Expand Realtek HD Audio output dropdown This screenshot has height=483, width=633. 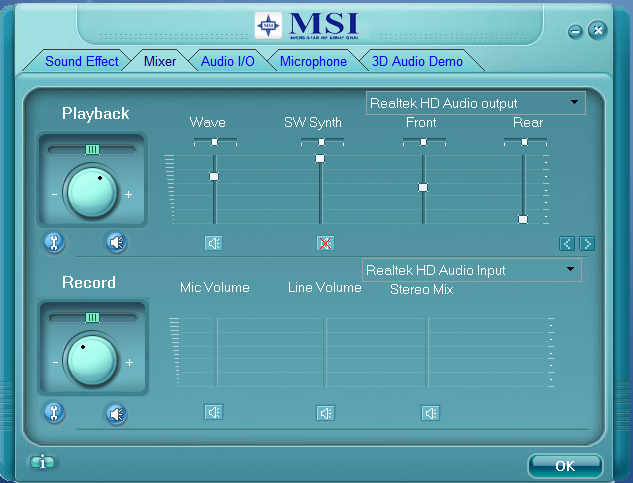click(x=574, y=102)
